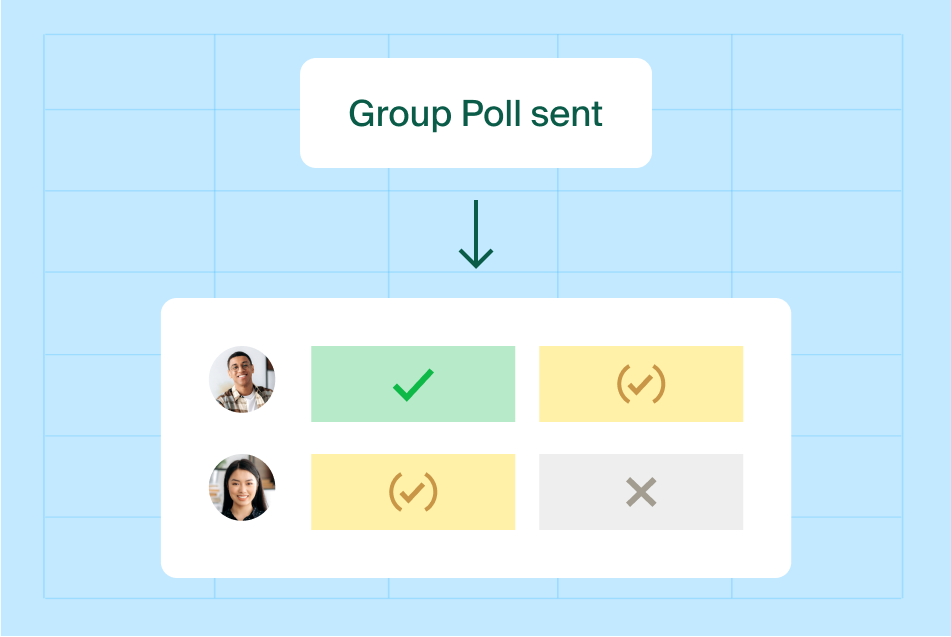Screen dimensions: 951x637
Task: Click the blank space between the two avatars
Action: [x=242, y=434]
